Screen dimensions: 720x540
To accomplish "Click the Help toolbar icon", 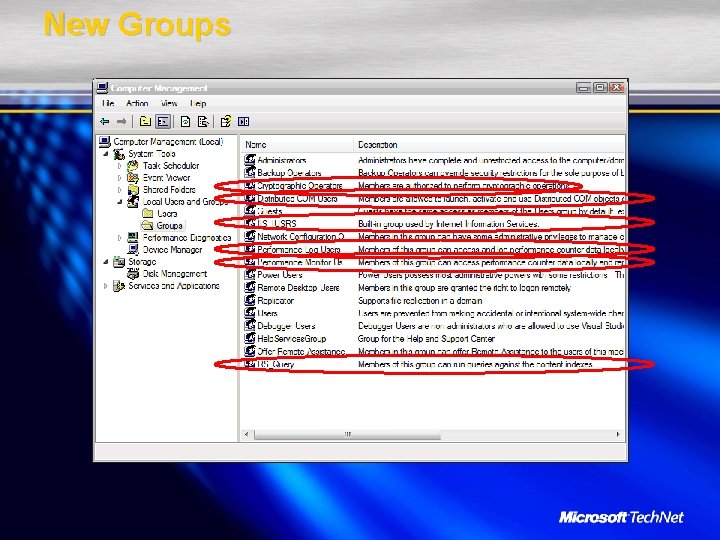I will (225, 121).
